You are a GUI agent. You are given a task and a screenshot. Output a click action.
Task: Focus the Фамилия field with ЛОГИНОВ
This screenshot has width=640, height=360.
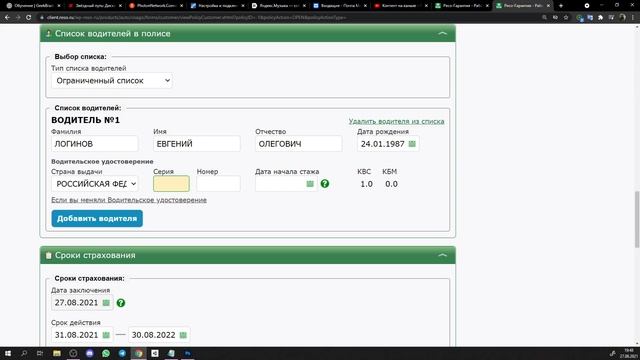click(x=95, y=144)
